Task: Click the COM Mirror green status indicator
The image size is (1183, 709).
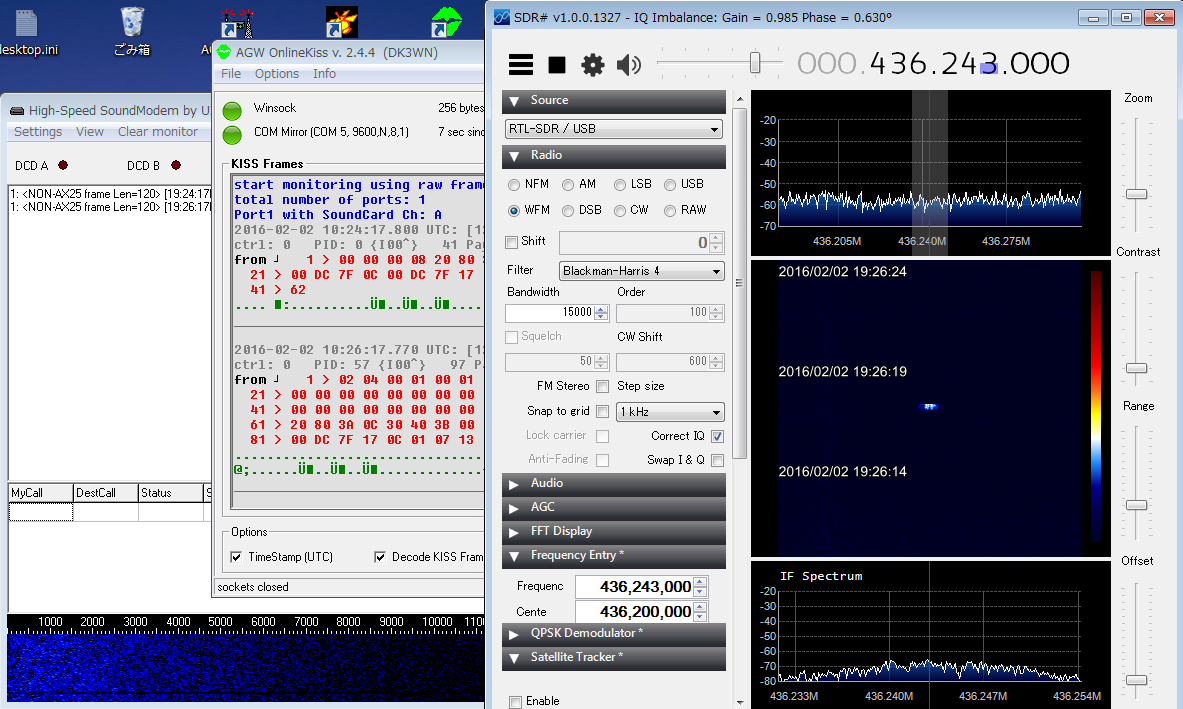Action: pyautogui.click(x=232, y=135)
